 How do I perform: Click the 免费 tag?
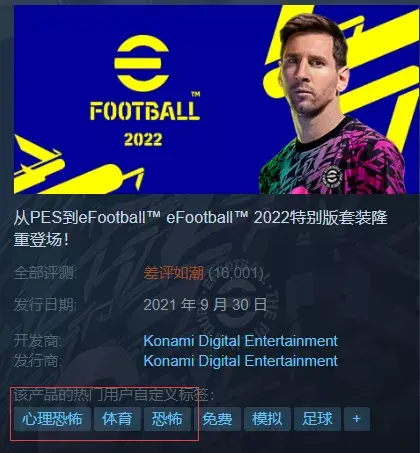tap(217, 419)
